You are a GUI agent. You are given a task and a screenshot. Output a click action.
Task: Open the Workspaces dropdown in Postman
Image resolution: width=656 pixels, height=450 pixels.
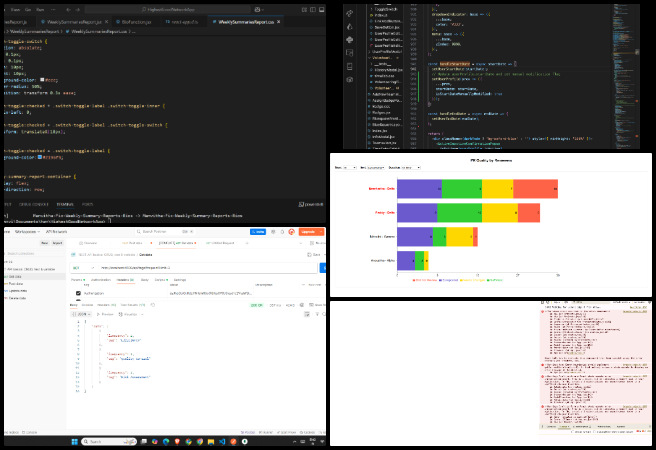point(28,232)
